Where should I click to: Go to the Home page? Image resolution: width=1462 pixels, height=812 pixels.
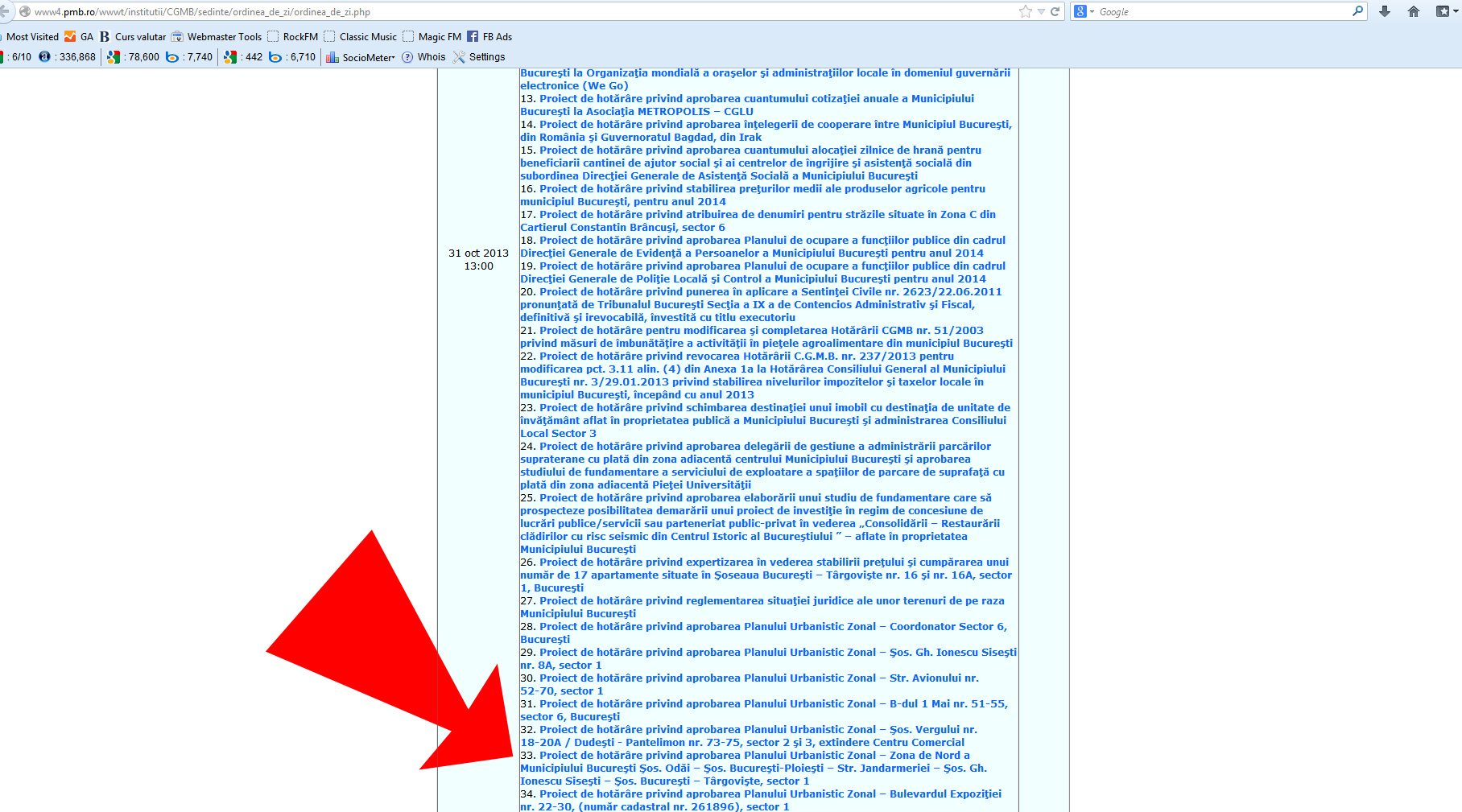(1414, 11)
